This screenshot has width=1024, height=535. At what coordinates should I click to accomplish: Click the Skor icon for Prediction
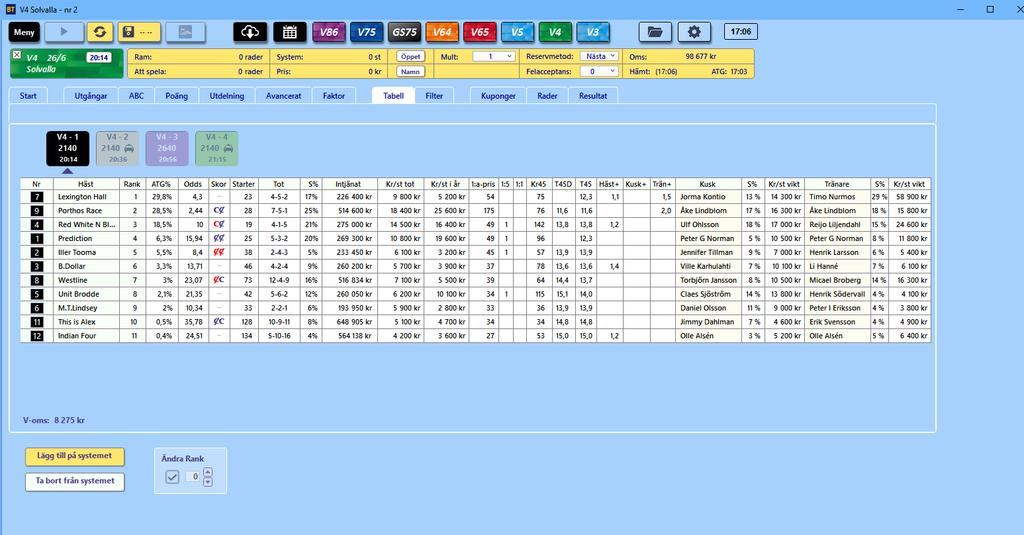point(219,238)
